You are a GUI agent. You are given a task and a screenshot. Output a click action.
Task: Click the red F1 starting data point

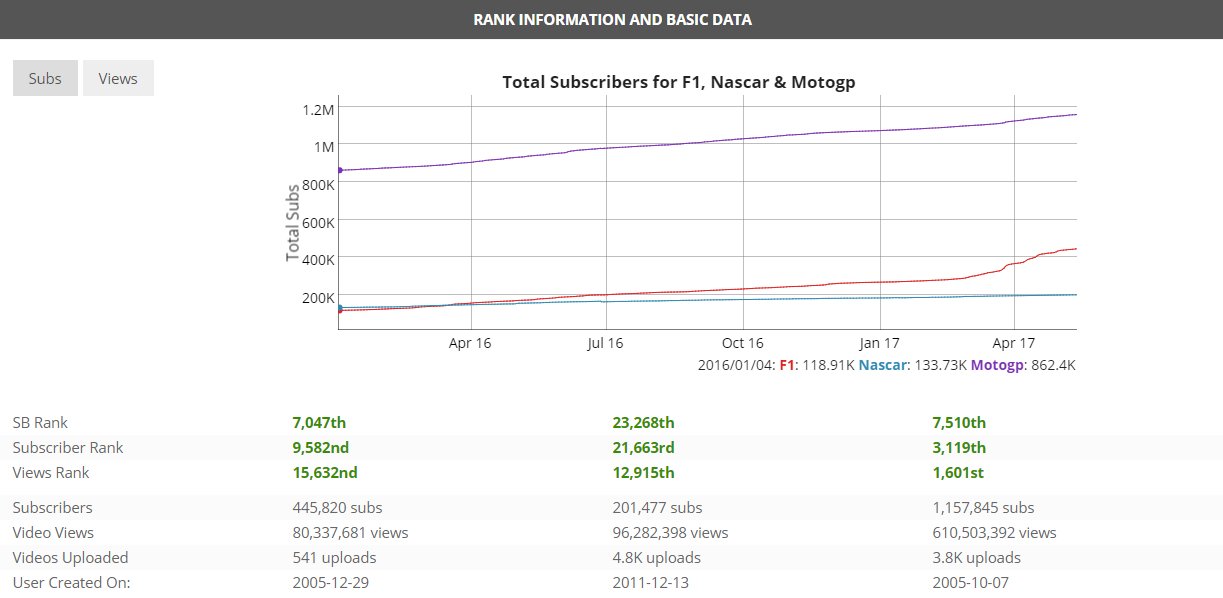[340, 311]
